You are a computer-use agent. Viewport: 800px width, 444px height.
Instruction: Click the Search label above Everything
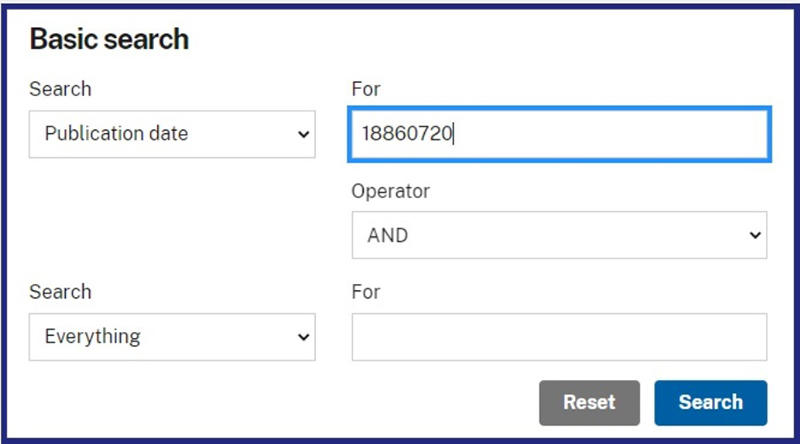60,292
